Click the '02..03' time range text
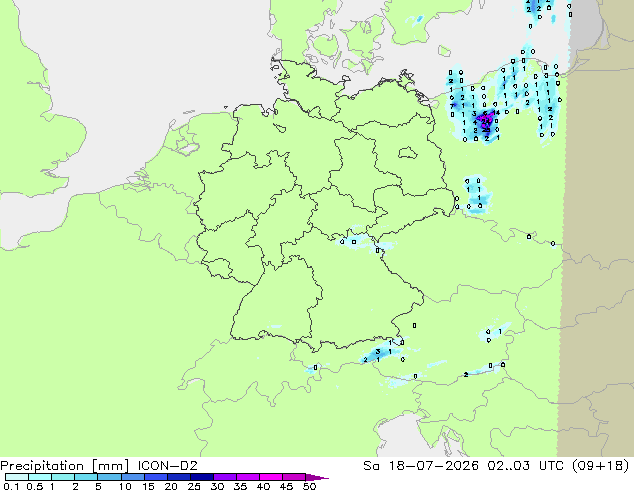Image resolution: width=634 pixels, height=490 pixels. [x=508, y=466]
